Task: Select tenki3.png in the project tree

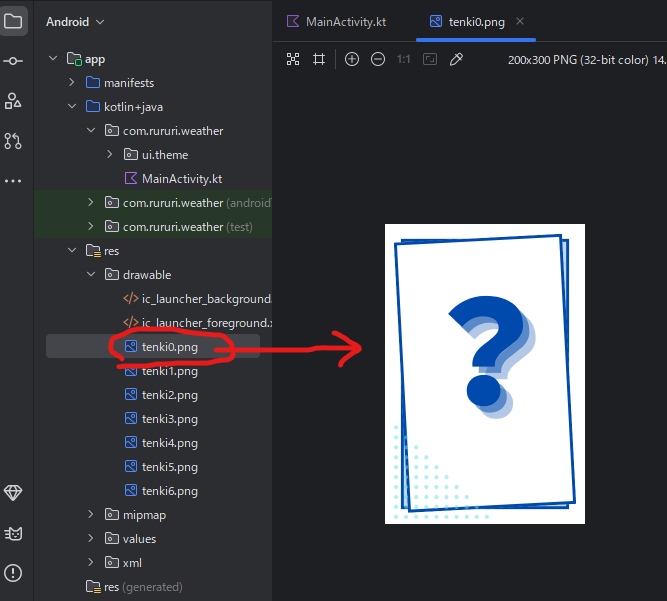Action: [x=161, y=419]
